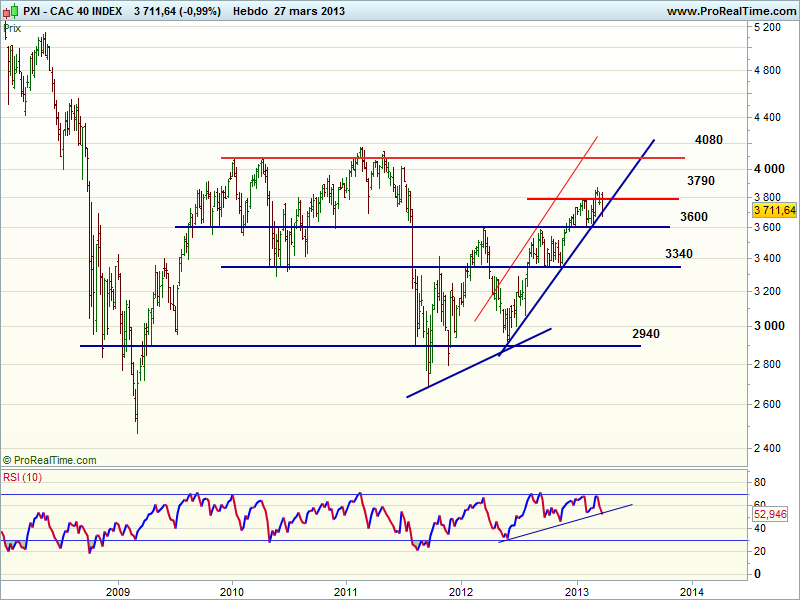Click the 3 711,64 (-0,99%) quote in header
800x600 pixels.
177,10
